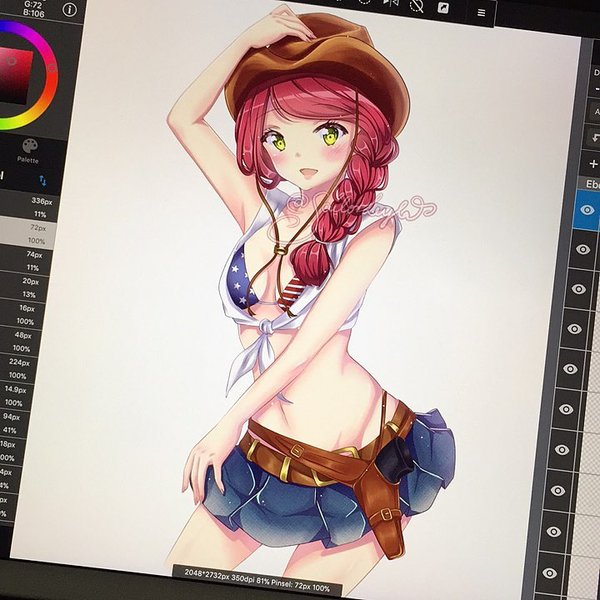Tap the canvas status bar with 350dpi
Viewport: 600px width, 600px height.
point(257,578)
